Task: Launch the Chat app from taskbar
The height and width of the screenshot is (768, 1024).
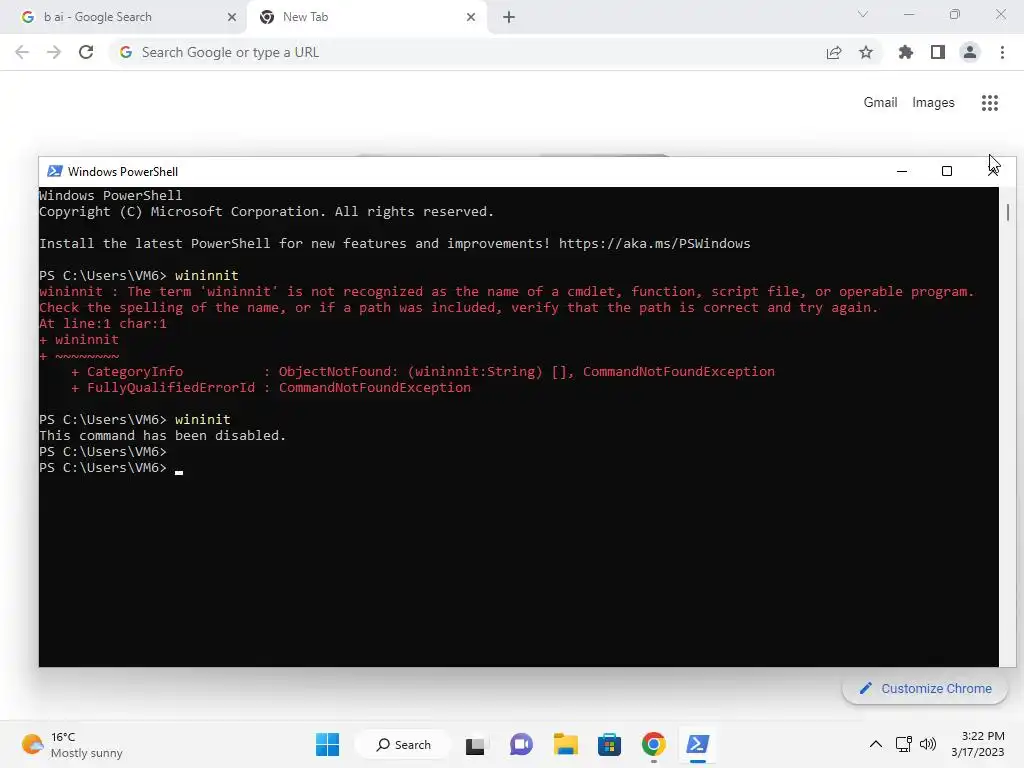Action: pyautogui.click(x=521, y=744)
